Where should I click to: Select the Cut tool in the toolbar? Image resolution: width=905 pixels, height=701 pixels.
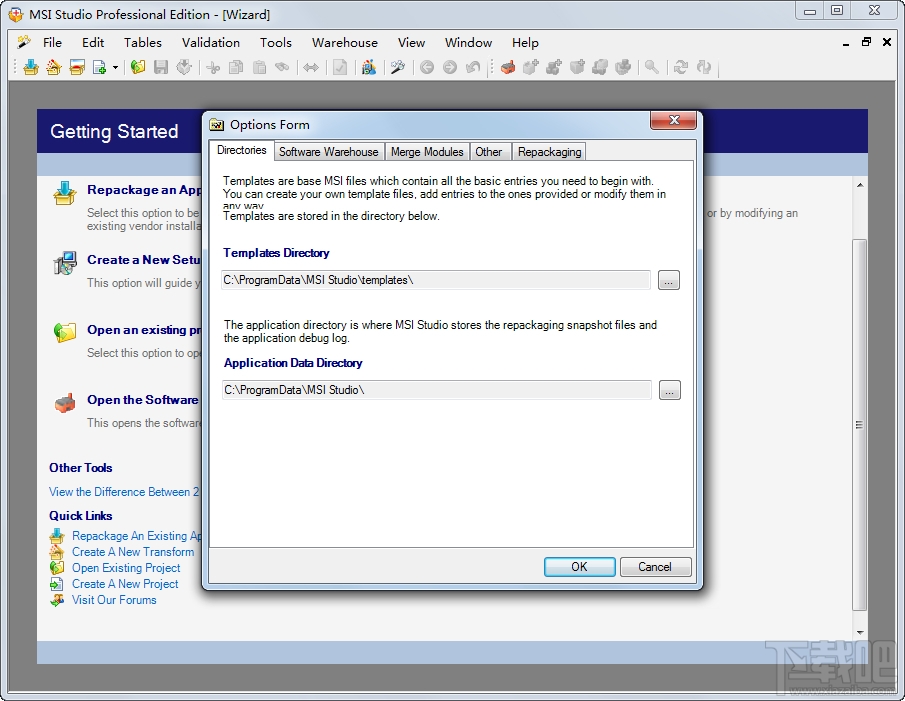coord(213,67)
